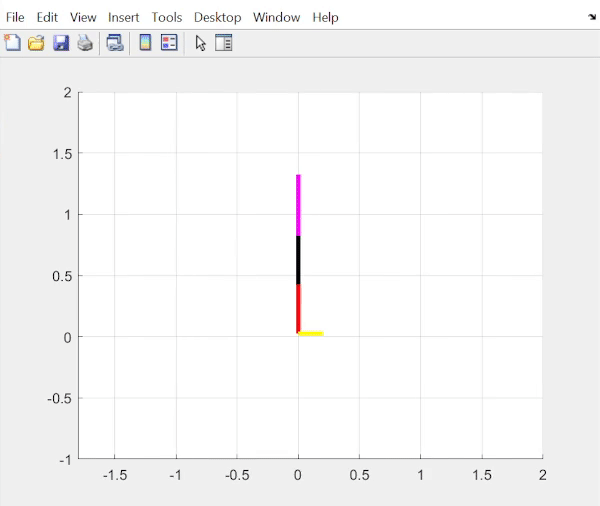Click the Open File folder icon
The width and height of the screenshot is (600, 506).
pyautogui.click(x=36, y=42)
